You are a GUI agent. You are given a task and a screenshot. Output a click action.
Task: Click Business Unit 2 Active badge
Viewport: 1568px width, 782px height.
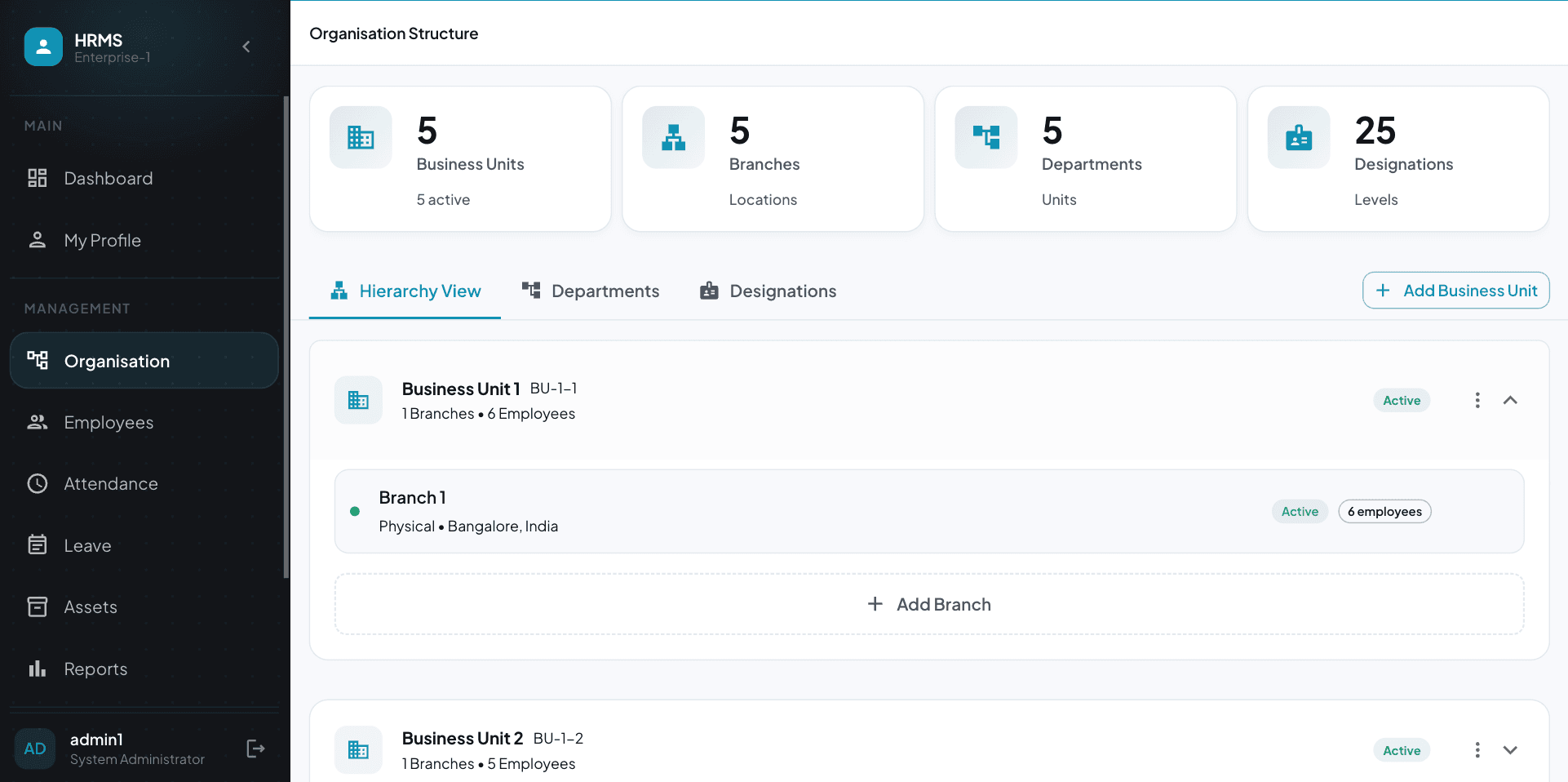(x=1402, y=751)
